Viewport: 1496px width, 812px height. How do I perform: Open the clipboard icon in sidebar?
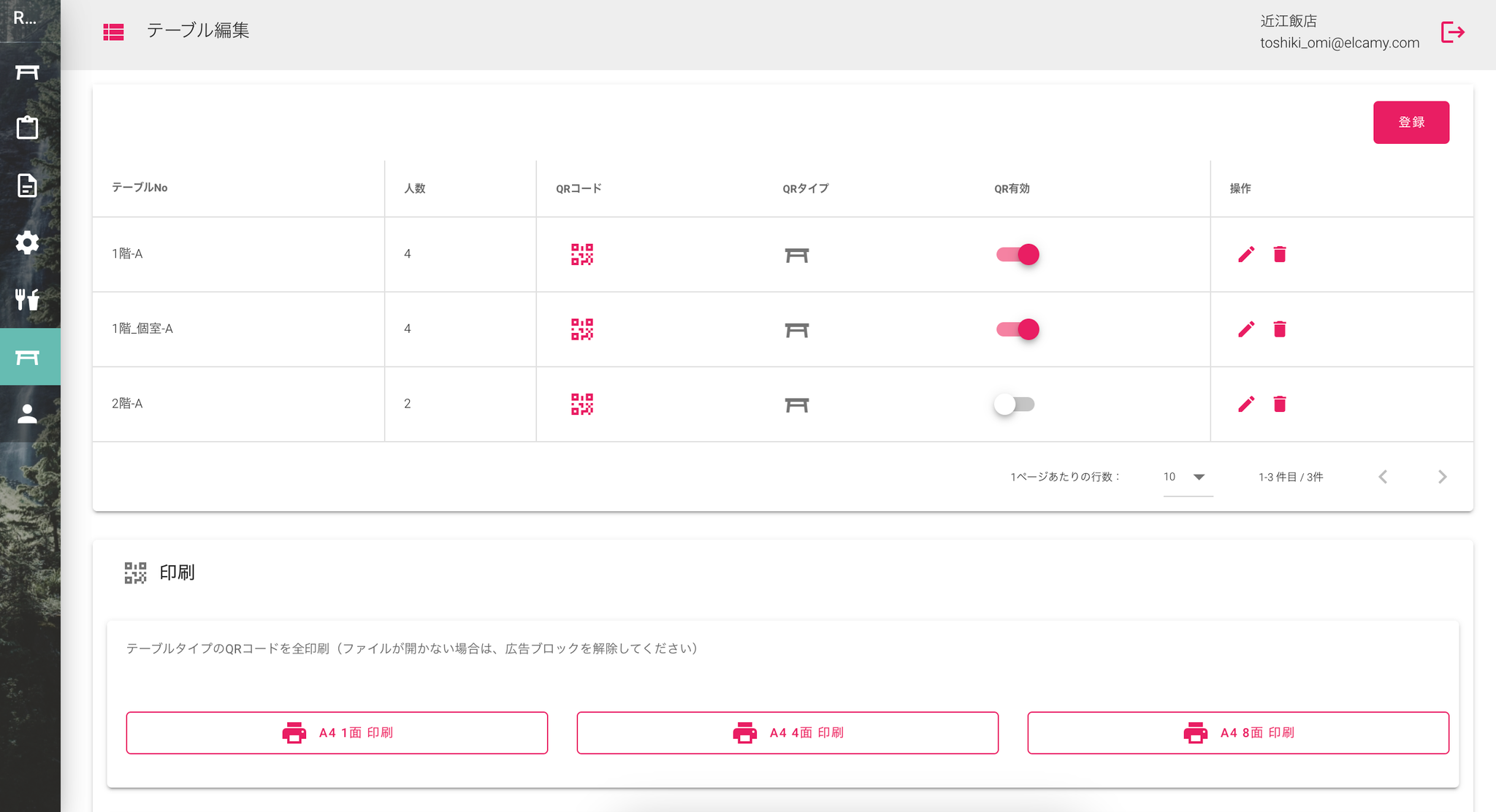[28, 128]
